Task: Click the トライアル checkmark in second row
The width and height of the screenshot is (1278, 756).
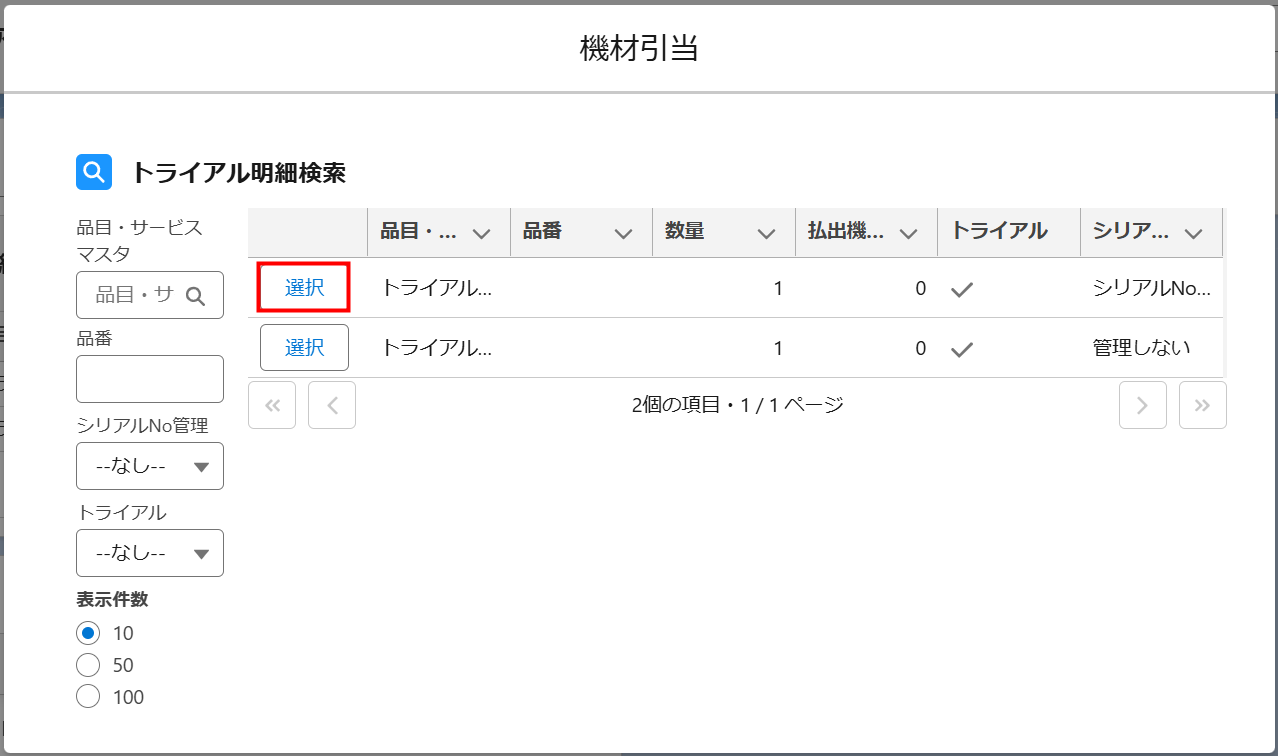Action: [x=962, y=349]
